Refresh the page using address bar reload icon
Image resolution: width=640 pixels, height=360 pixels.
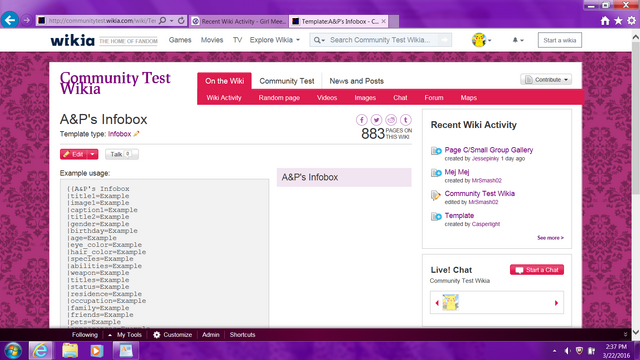point(181,20)
